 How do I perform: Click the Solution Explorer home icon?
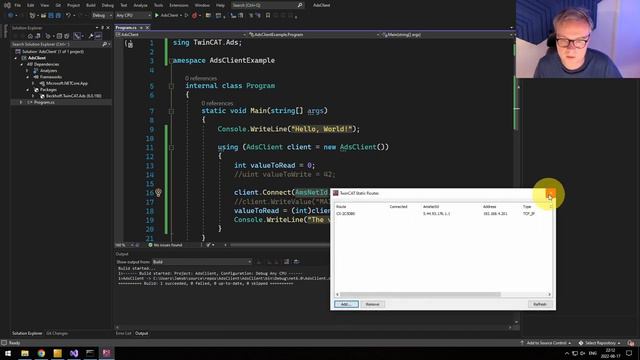[30, 36]
